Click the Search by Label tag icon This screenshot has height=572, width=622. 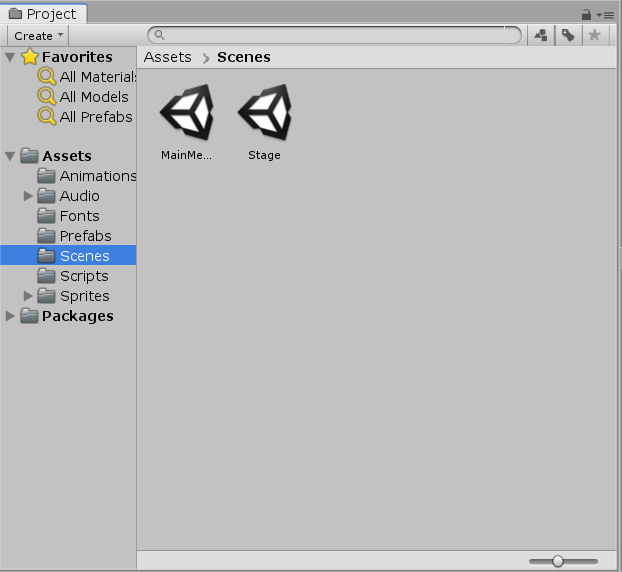[x=568, y=35]
